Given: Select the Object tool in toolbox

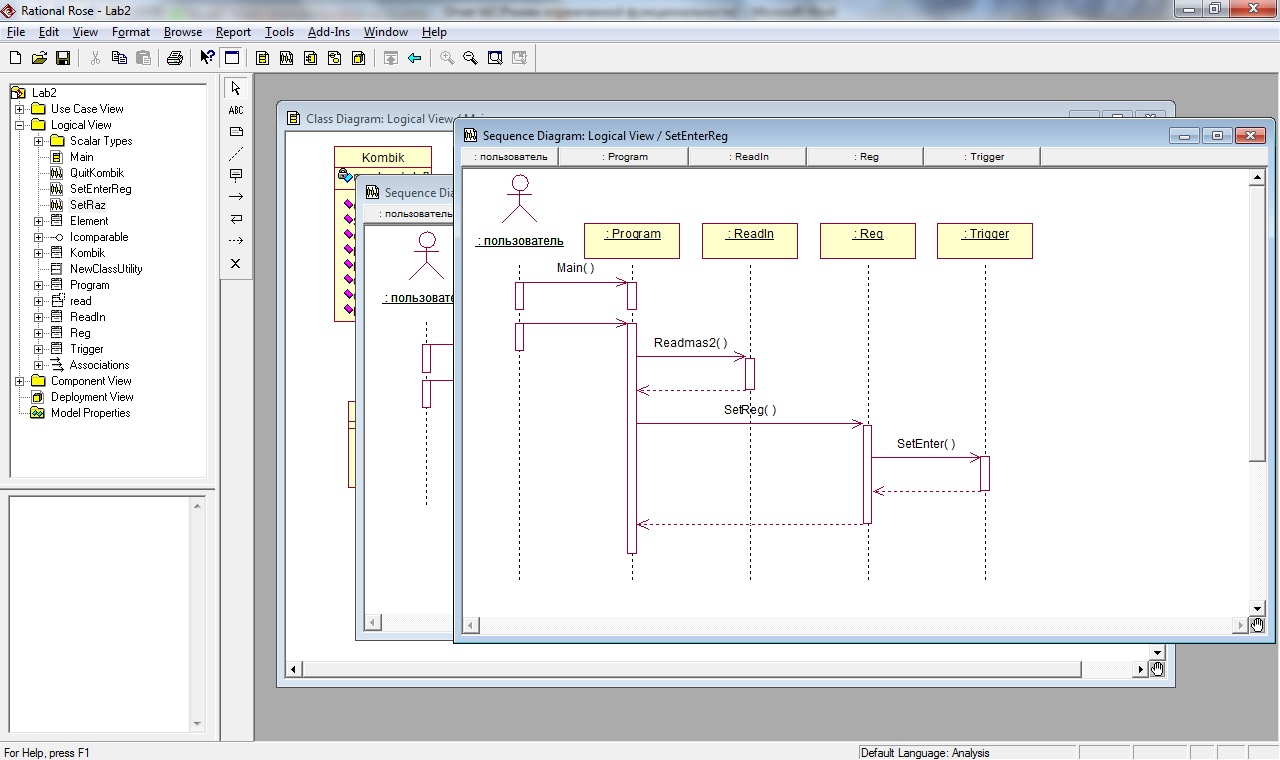Looking at the screenshot, I should click(236, 176).
